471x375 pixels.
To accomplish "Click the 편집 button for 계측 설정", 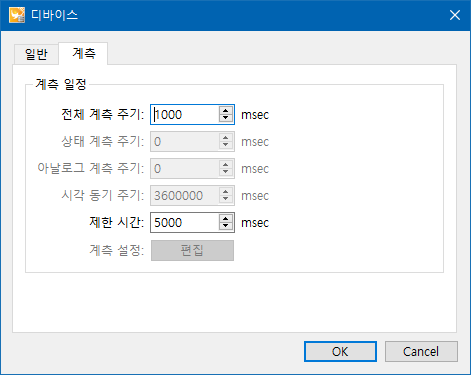I will tap(192, 250).
